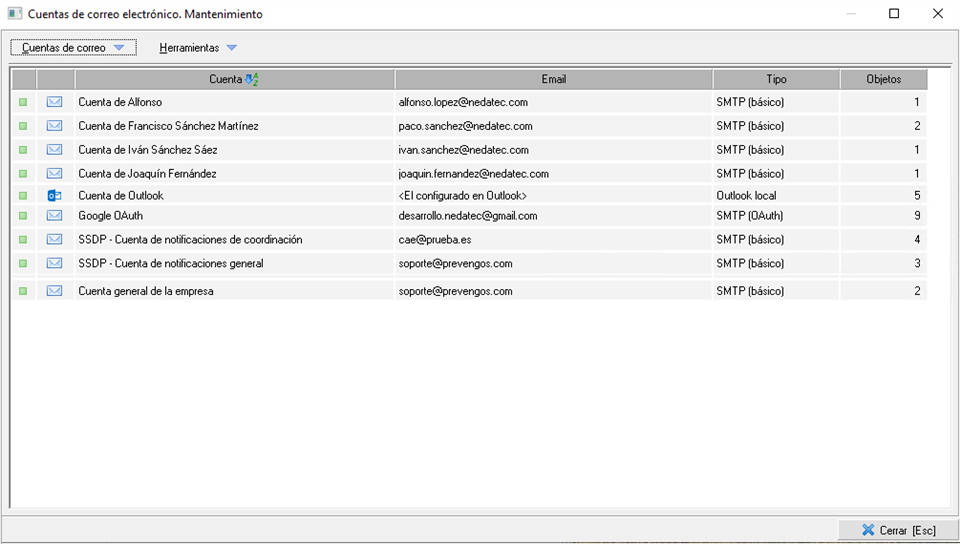The width and height of the screenshot is (960, 544).
Task: Click the app icon in the title bar
Action: pyautogui.click(x=15, y=14)
